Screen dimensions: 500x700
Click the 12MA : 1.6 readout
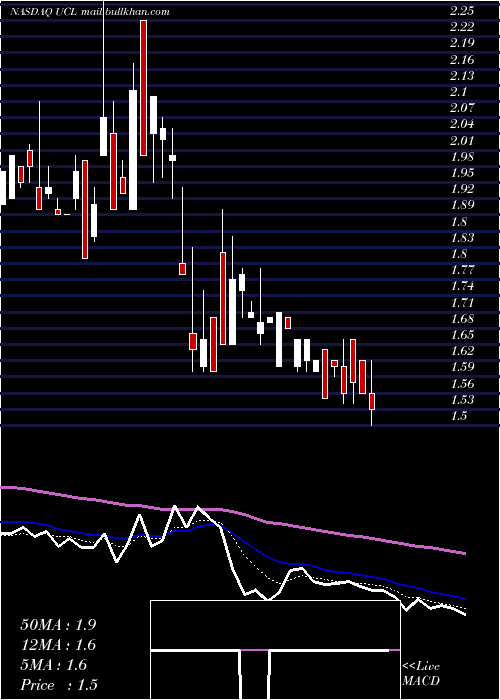tap(58, 645)
